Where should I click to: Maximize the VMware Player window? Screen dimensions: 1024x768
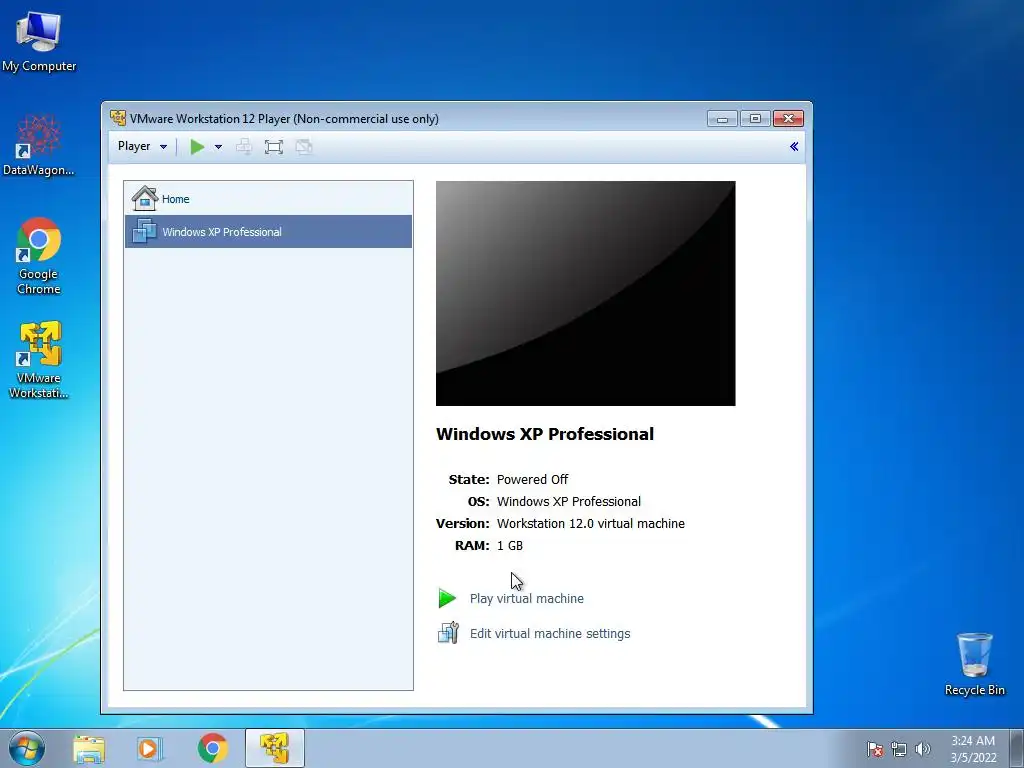(x=755, y=119)
